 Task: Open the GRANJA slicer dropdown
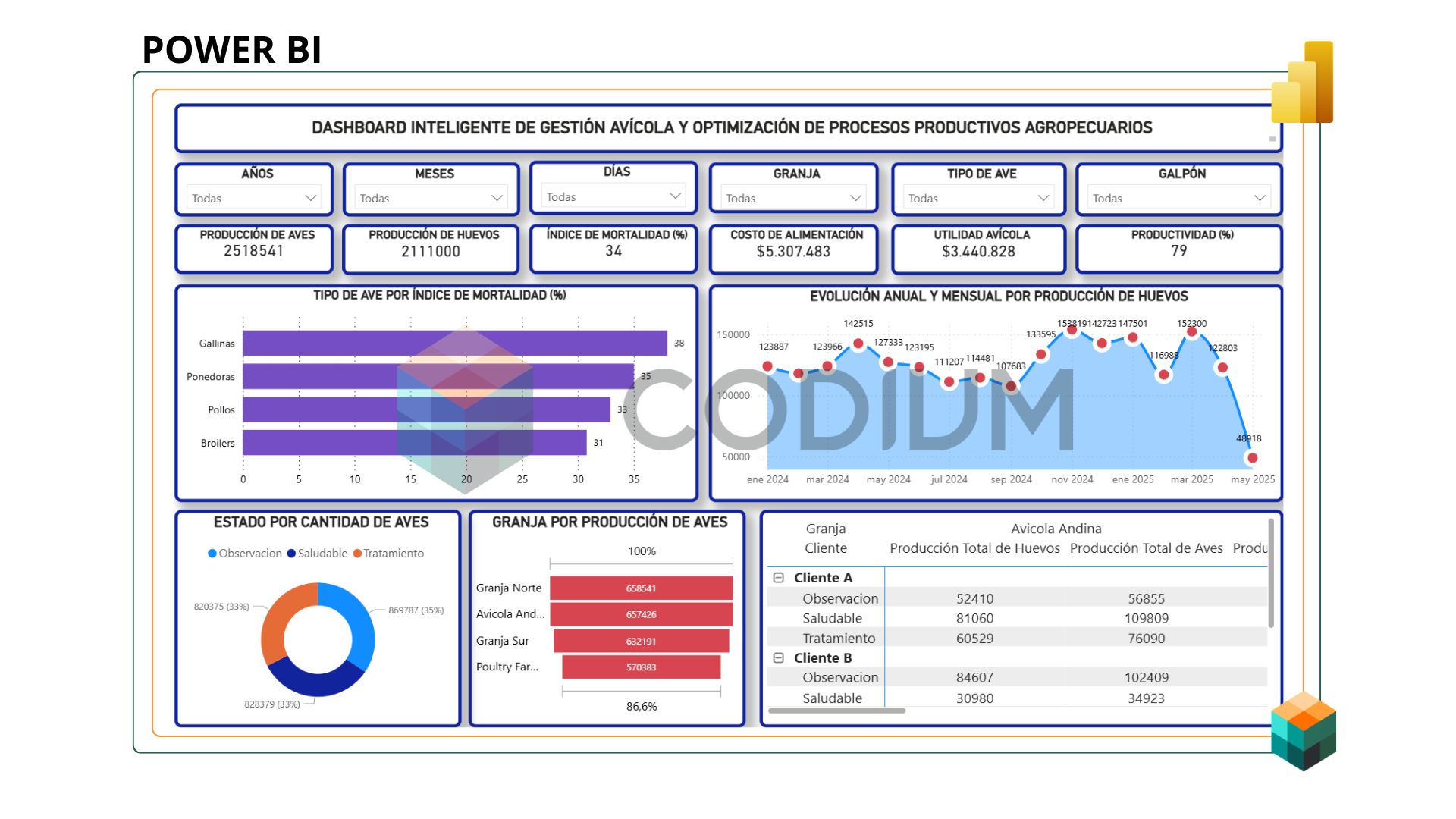pos(793,198)
